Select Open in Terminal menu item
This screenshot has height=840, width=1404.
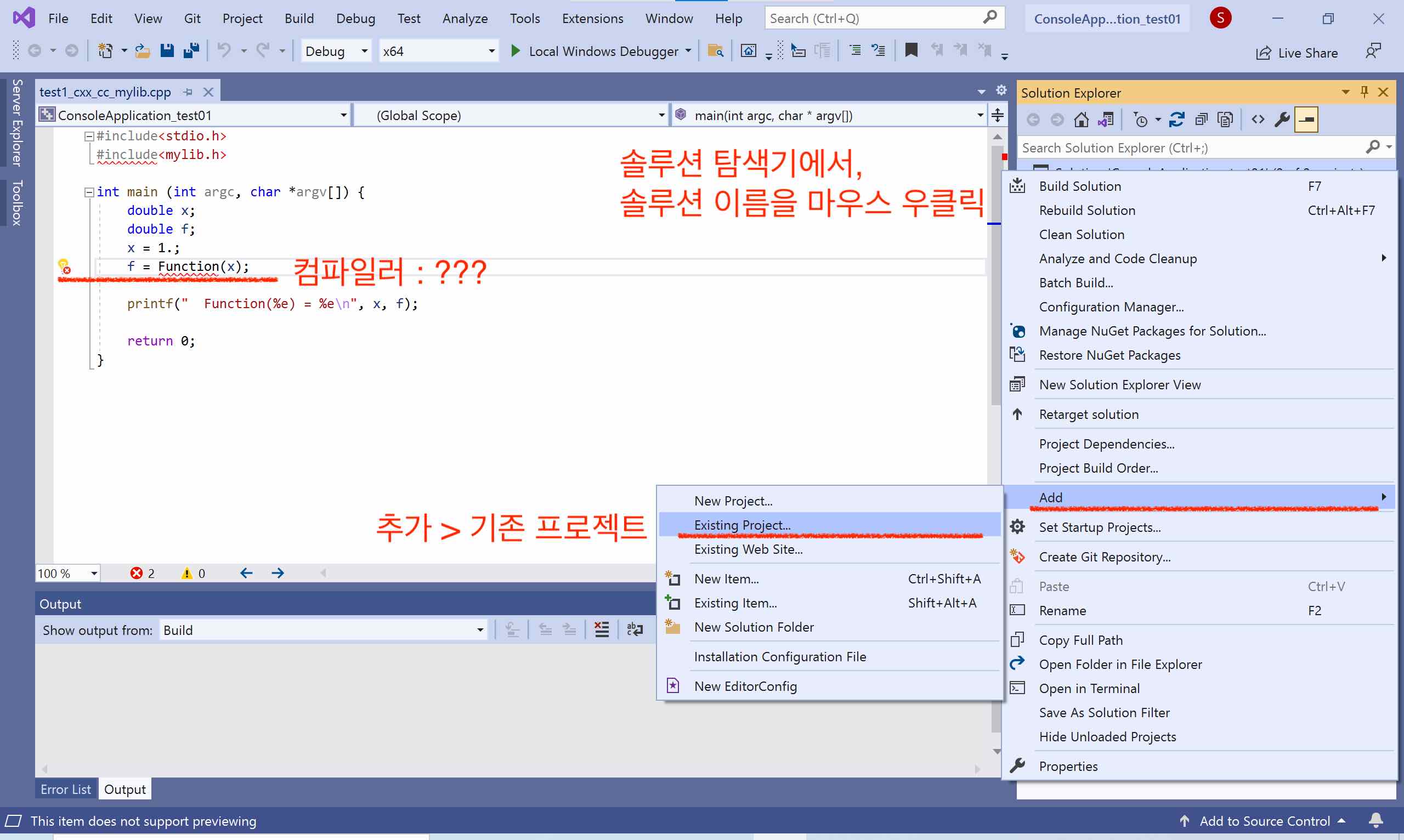[1197, 688]
